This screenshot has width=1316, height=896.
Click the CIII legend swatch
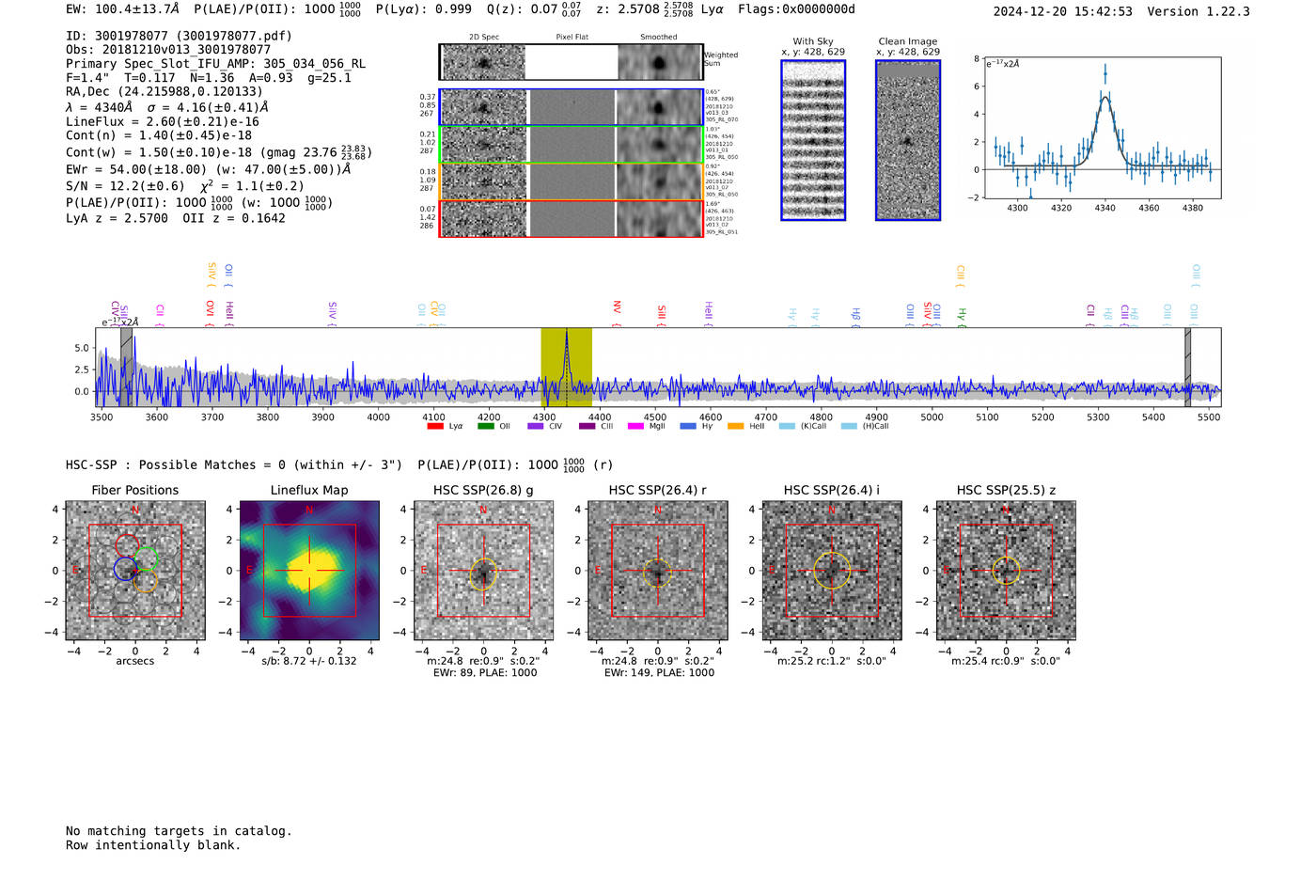pos(587,426)
